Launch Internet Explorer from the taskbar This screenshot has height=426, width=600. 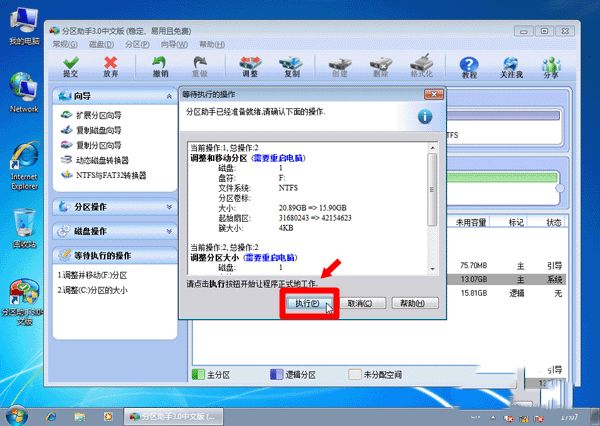click(x=51, y=416)
